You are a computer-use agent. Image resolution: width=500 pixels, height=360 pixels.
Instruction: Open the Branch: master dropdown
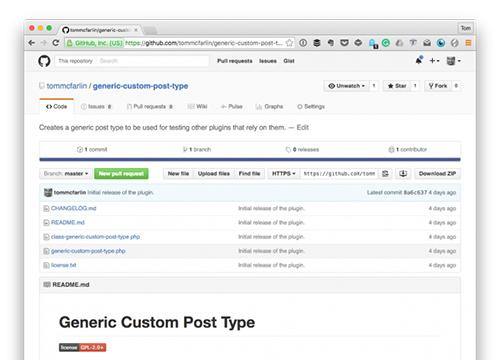click(x=66, y=174)
